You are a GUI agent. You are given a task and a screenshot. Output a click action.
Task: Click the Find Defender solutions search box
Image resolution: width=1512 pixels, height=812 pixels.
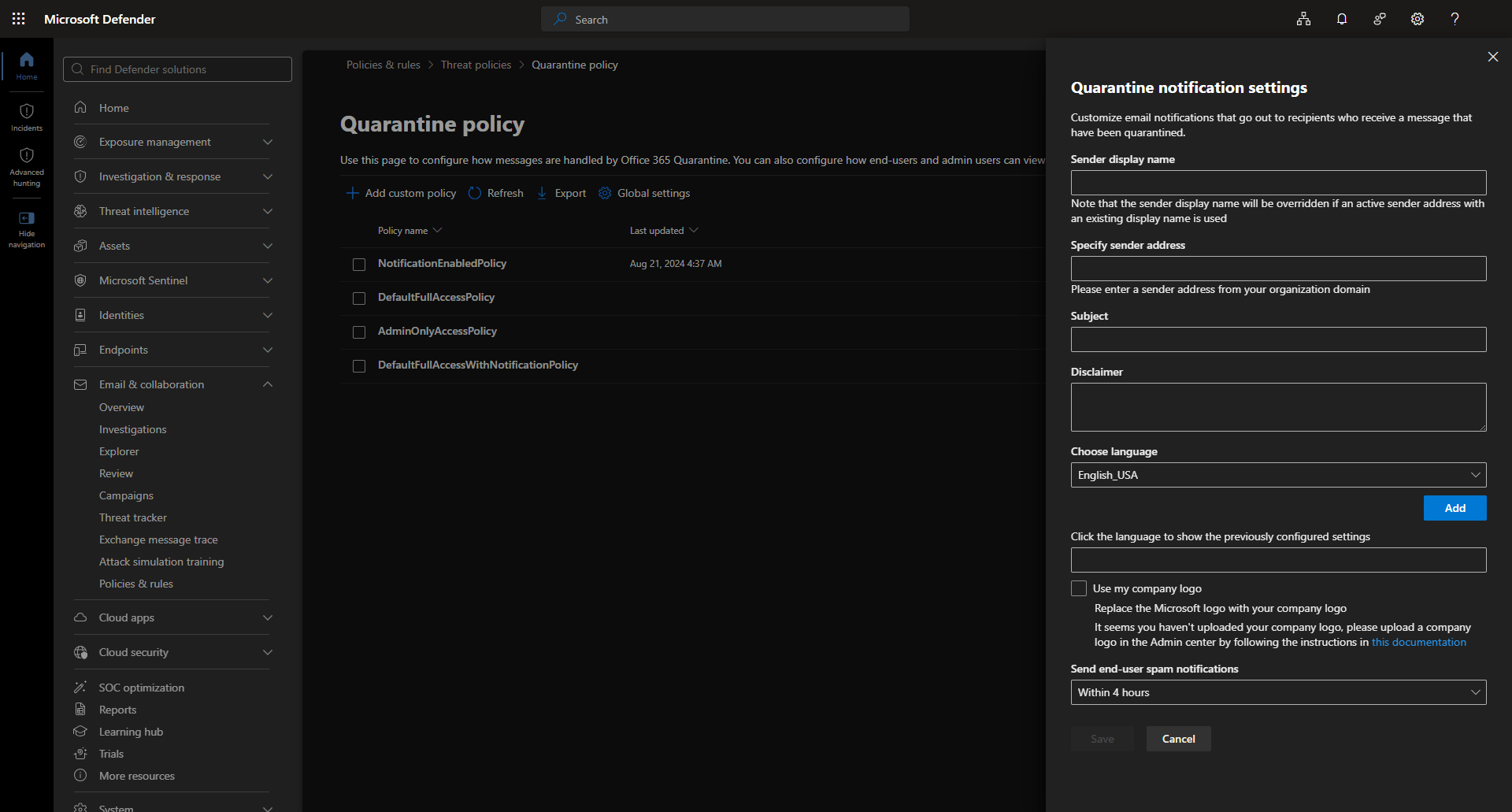coord(177,69)
